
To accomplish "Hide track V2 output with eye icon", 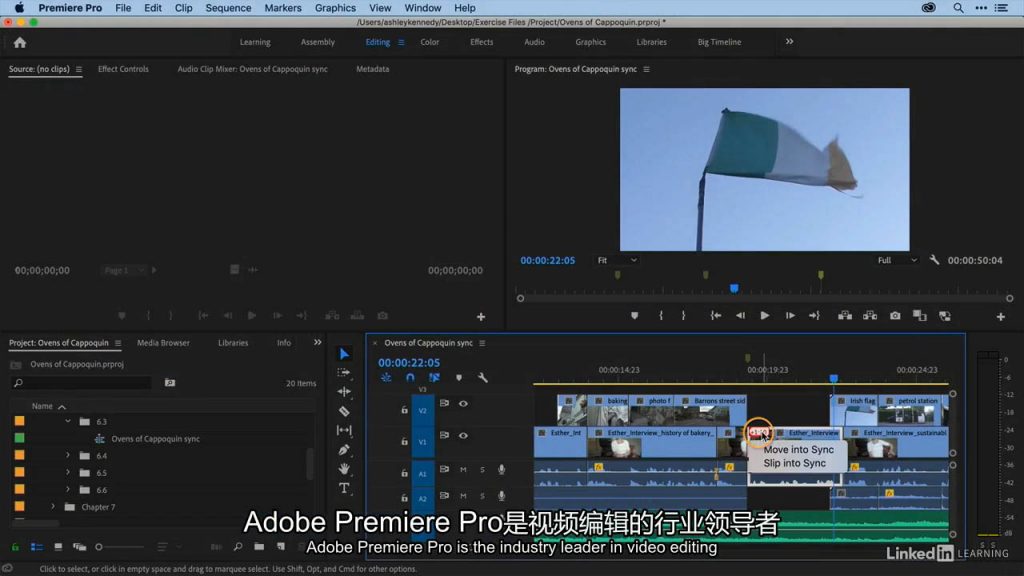I will point(463,404).
